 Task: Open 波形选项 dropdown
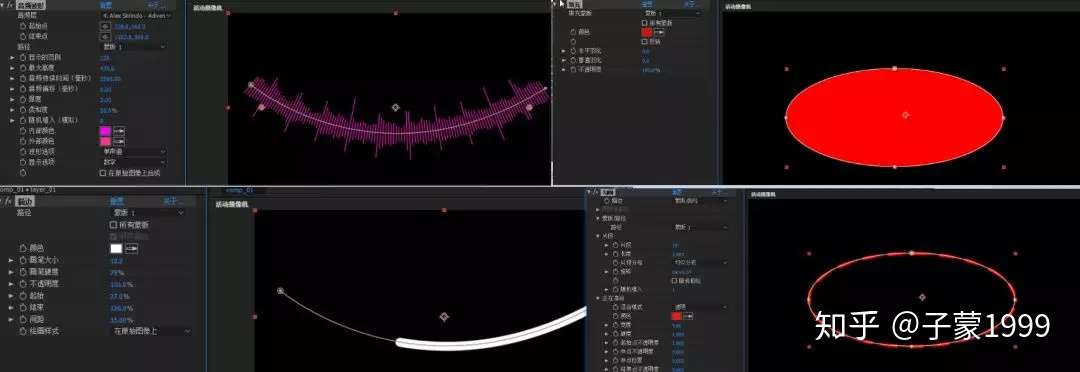coord(134,152)
